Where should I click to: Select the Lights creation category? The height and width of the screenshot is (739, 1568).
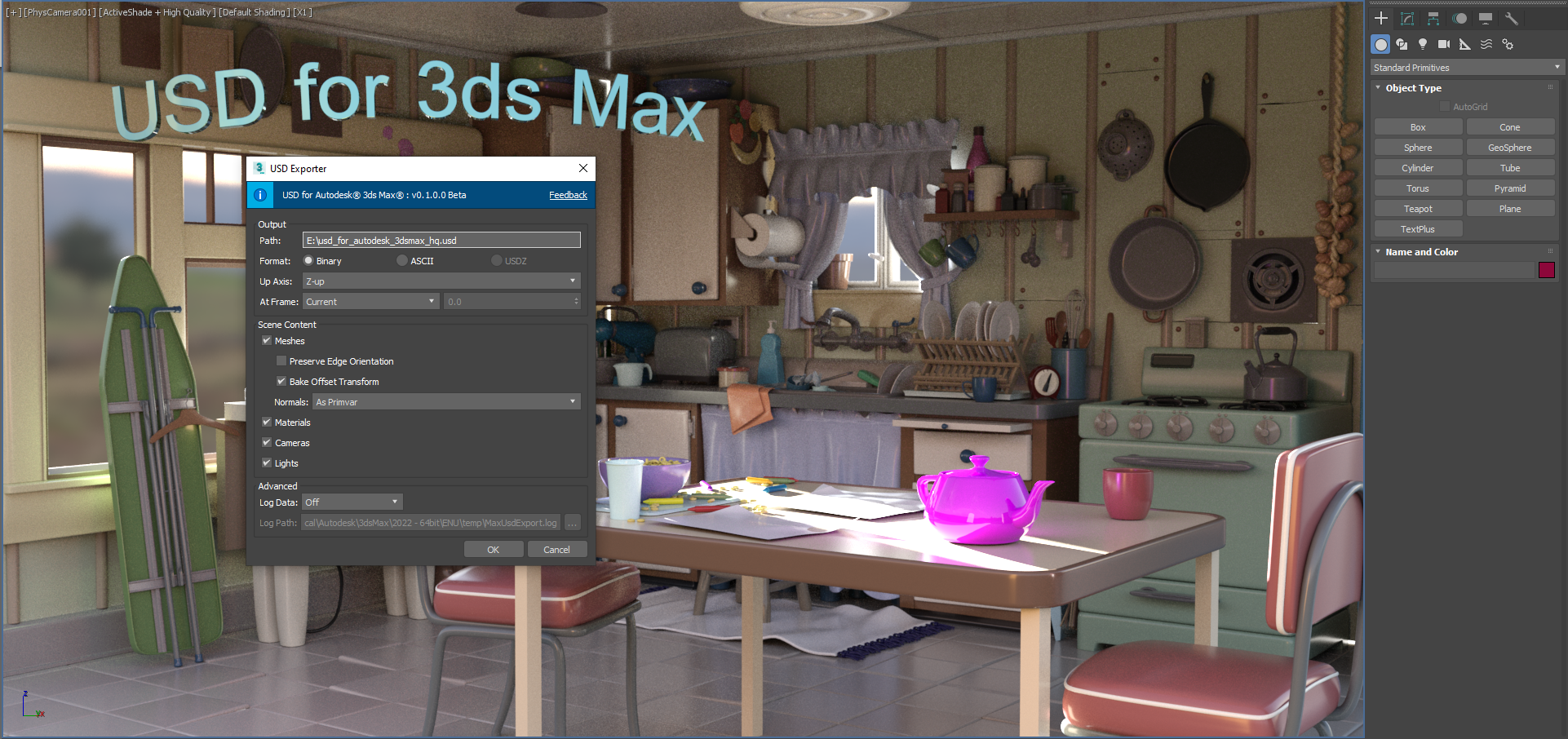1423,44
